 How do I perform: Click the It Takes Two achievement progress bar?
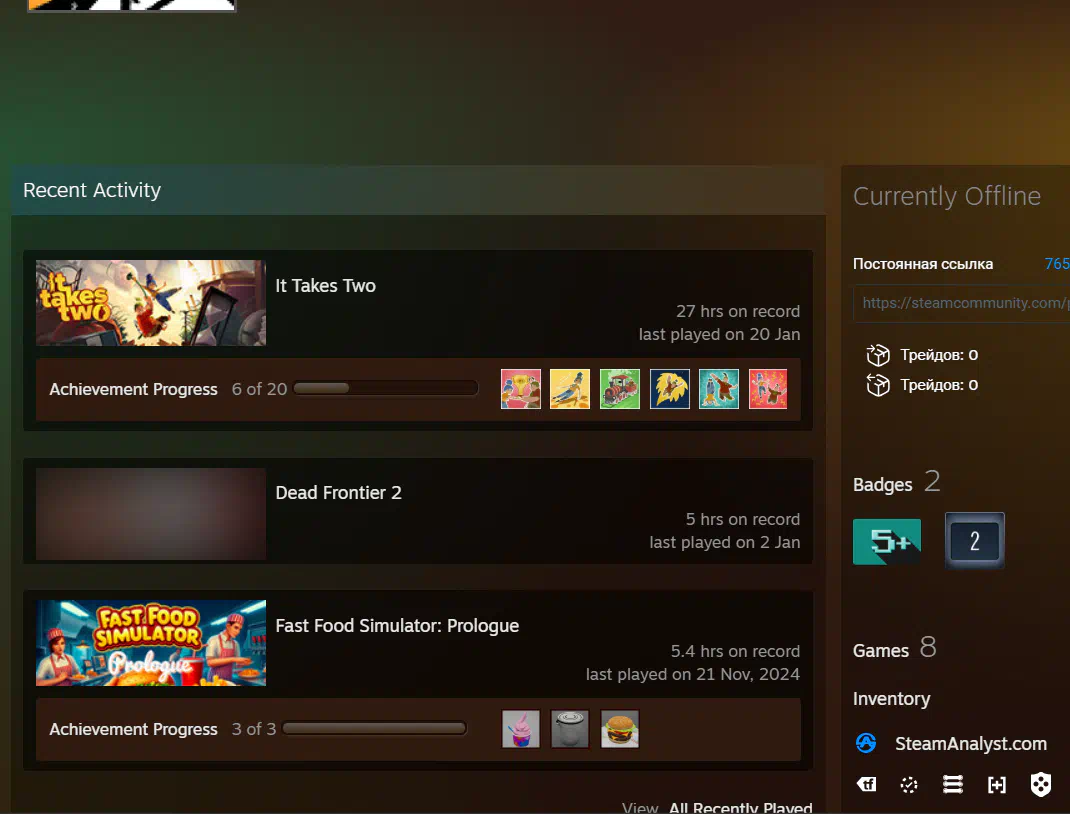coord(386,388)
